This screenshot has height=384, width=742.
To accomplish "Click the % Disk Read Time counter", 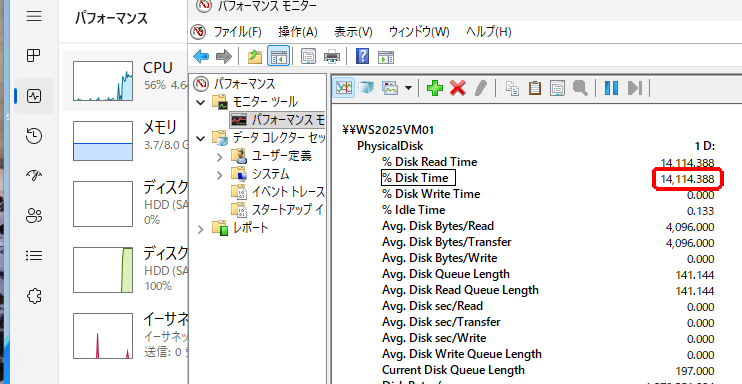I will (x=430, y=162).
